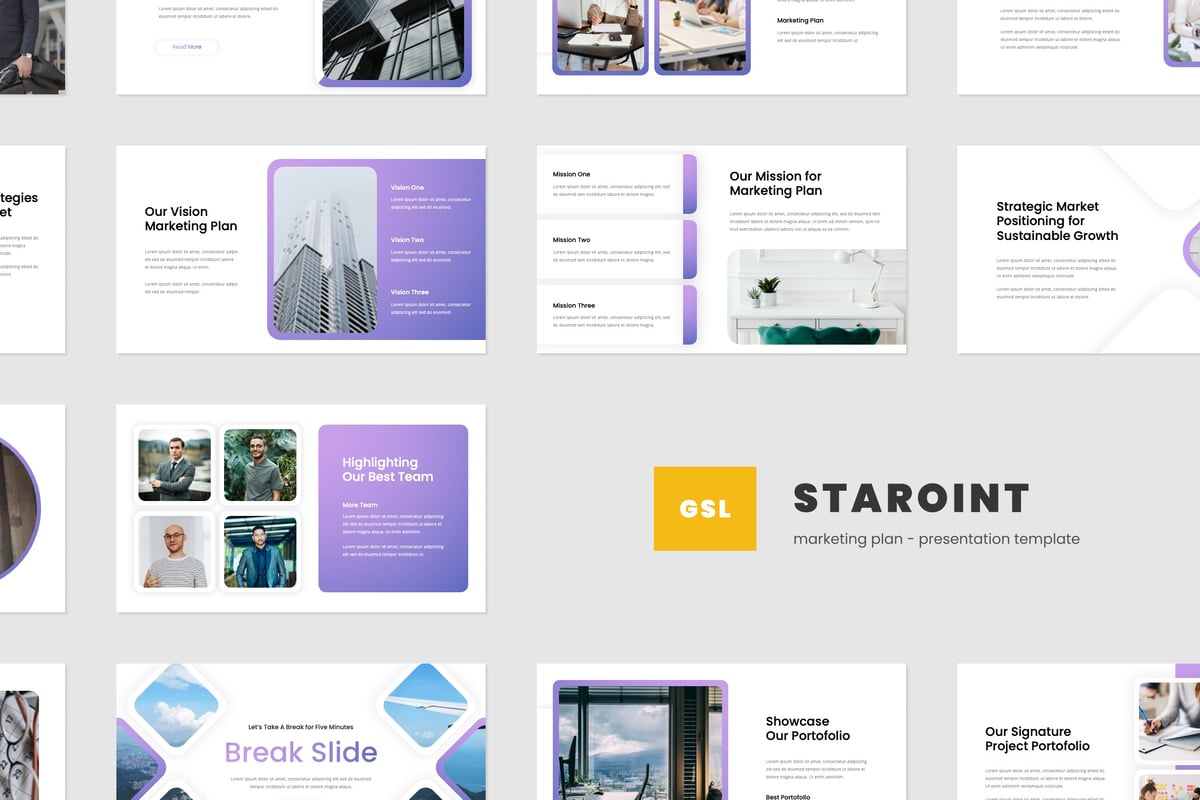
Task: Select the Best Portofolio label
Action: click(x=788, y=797)
